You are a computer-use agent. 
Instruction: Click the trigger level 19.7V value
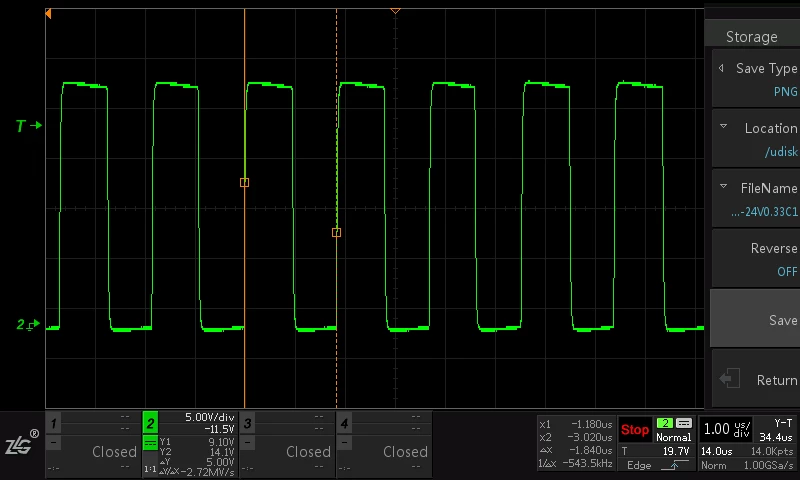point(676,451)
